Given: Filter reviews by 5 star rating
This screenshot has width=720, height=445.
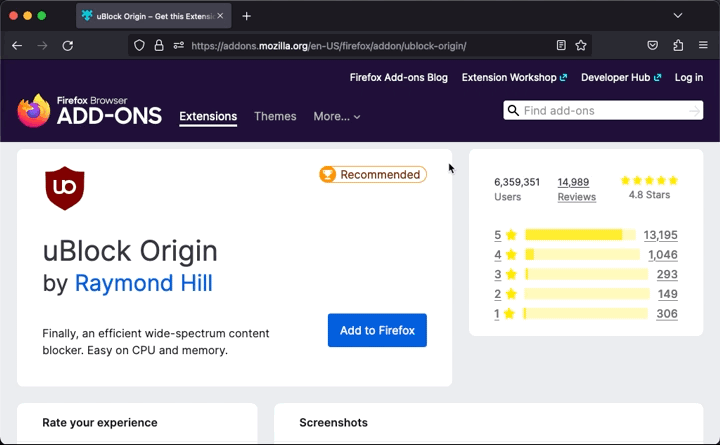Looking at the screenshot, I should pyautogui.click(x=505, y=235).
